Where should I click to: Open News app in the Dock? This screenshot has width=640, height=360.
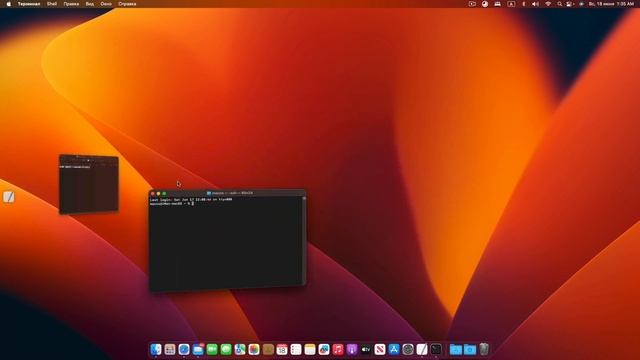coord(380,349)
